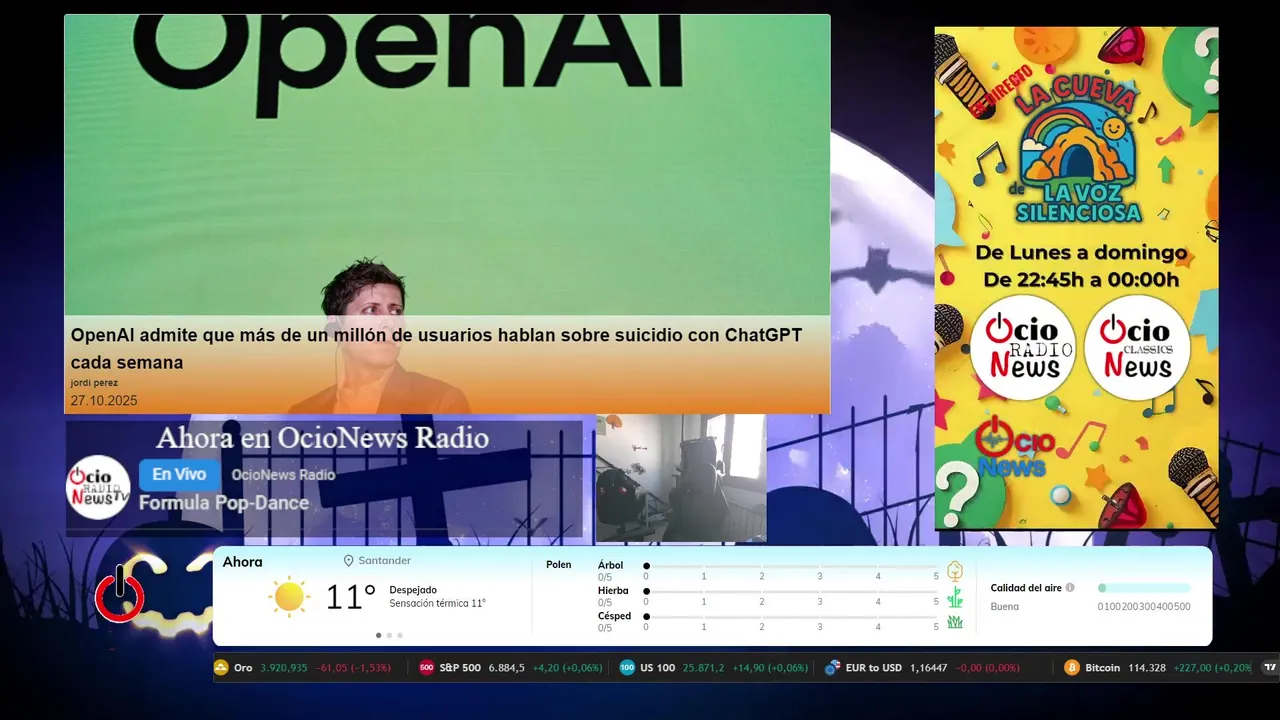The width and height of the screenshot is (1280, 720).
Task: Click the S&P 500 ticker icon
Action: 427,667
